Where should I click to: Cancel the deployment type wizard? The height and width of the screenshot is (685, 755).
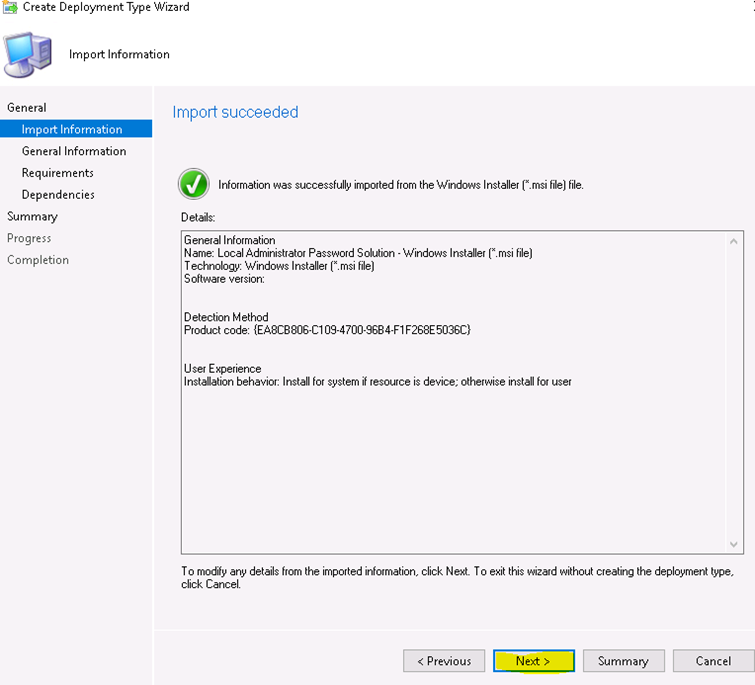[x=713, y=661]
